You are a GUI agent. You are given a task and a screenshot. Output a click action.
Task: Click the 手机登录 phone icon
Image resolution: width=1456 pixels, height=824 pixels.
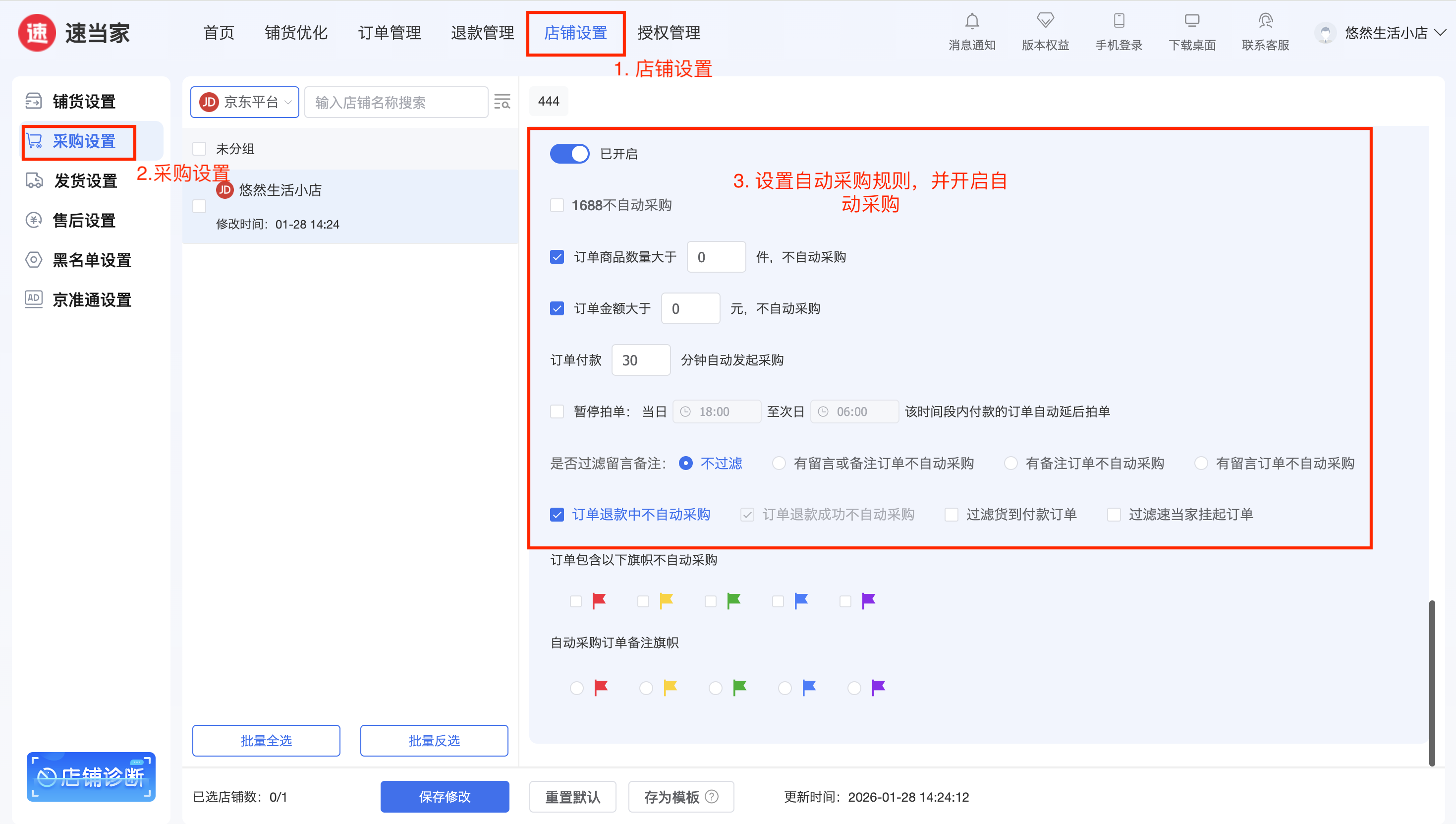tap(1119, 21)
